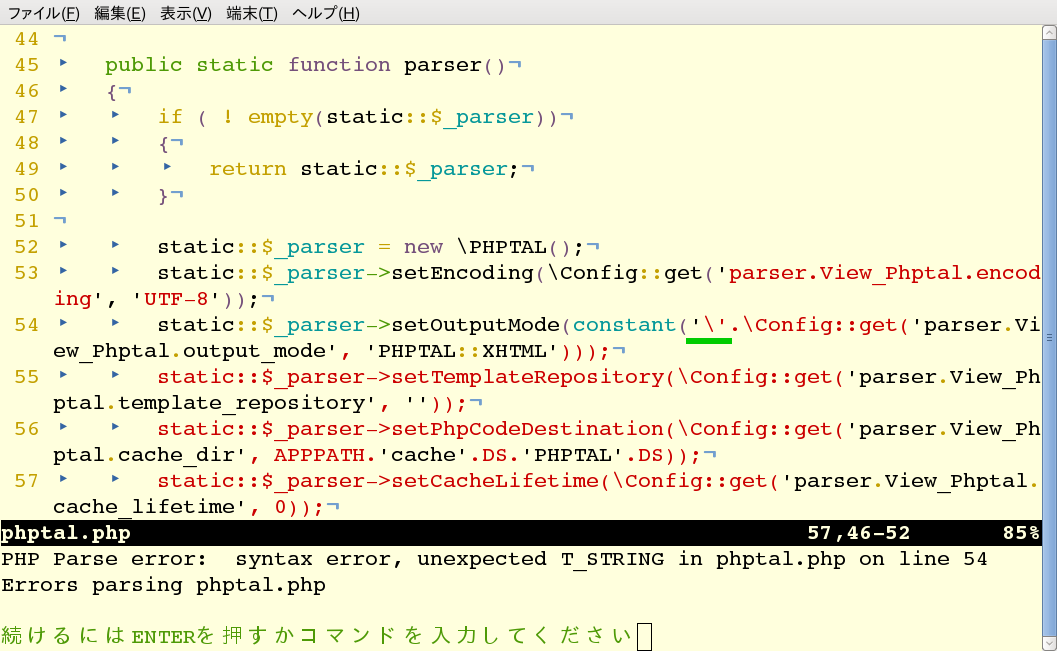
Task: Click line number 57
Action: [x=27, y=481]
